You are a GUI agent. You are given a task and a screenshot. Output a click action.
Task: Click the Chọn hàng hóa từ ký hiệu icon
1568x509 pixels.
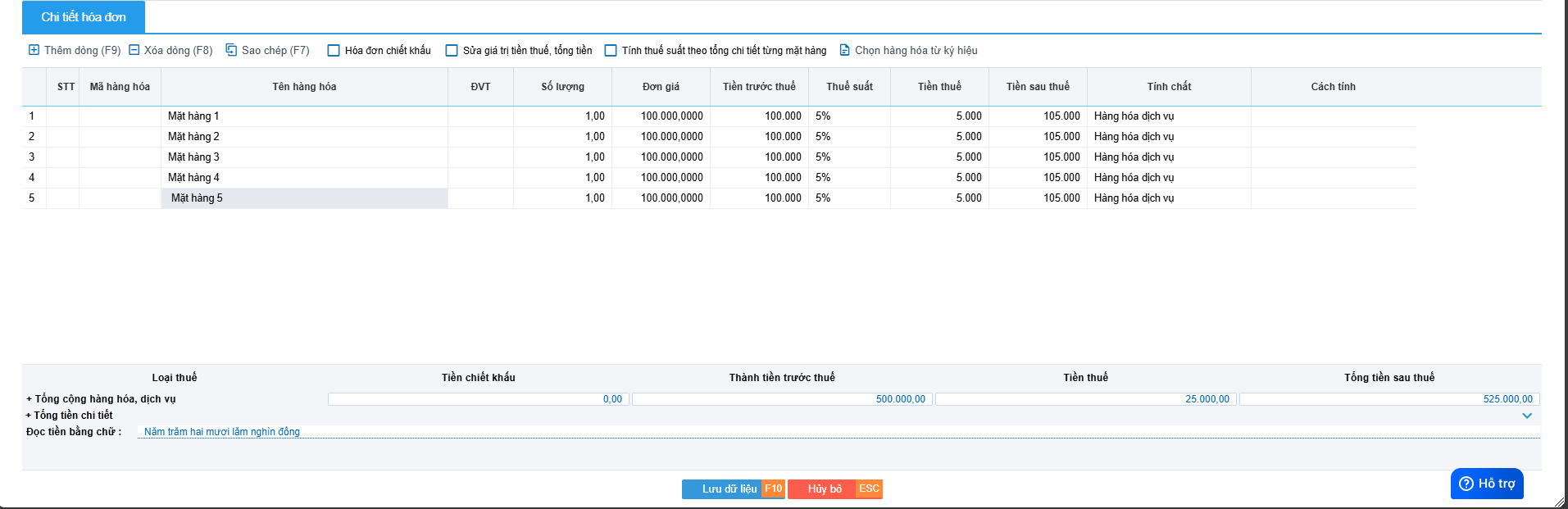844,50
